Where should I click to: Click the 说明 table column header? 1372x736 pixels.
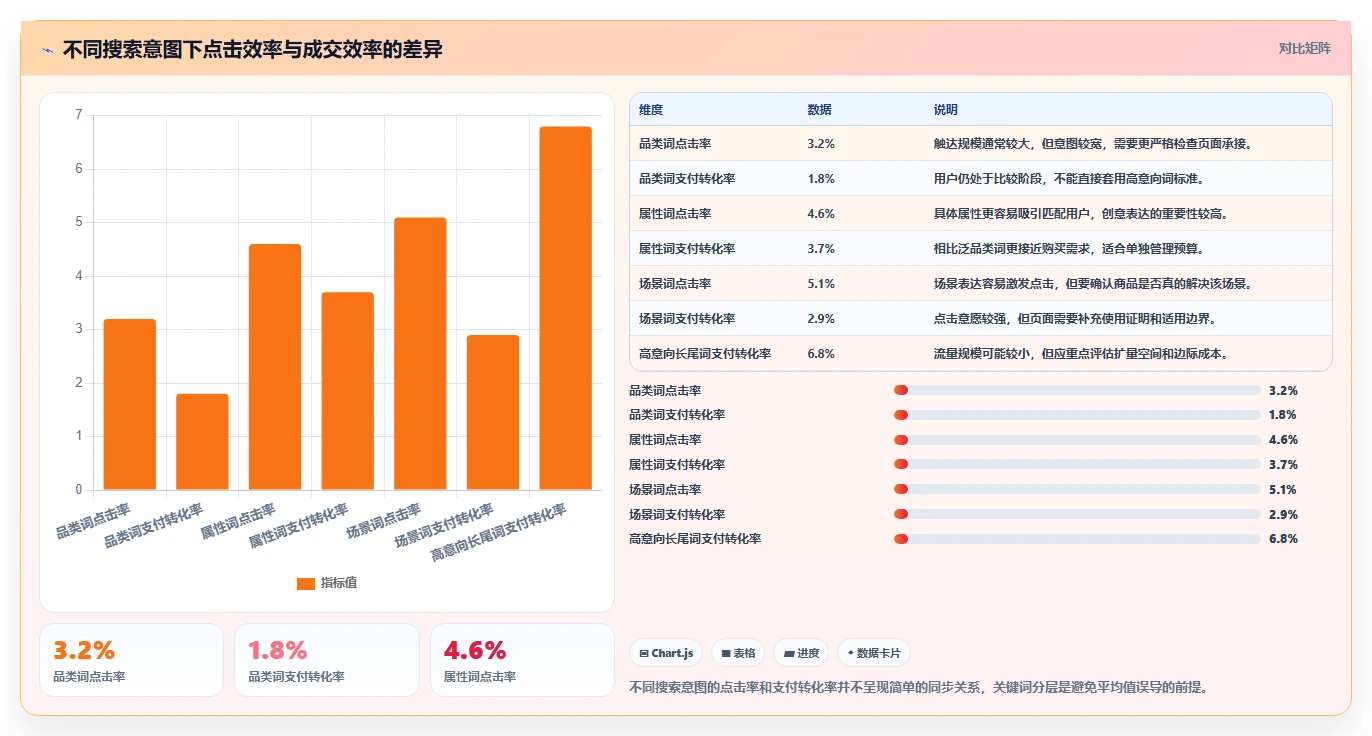pyautogui.click(x=946, y=110)
